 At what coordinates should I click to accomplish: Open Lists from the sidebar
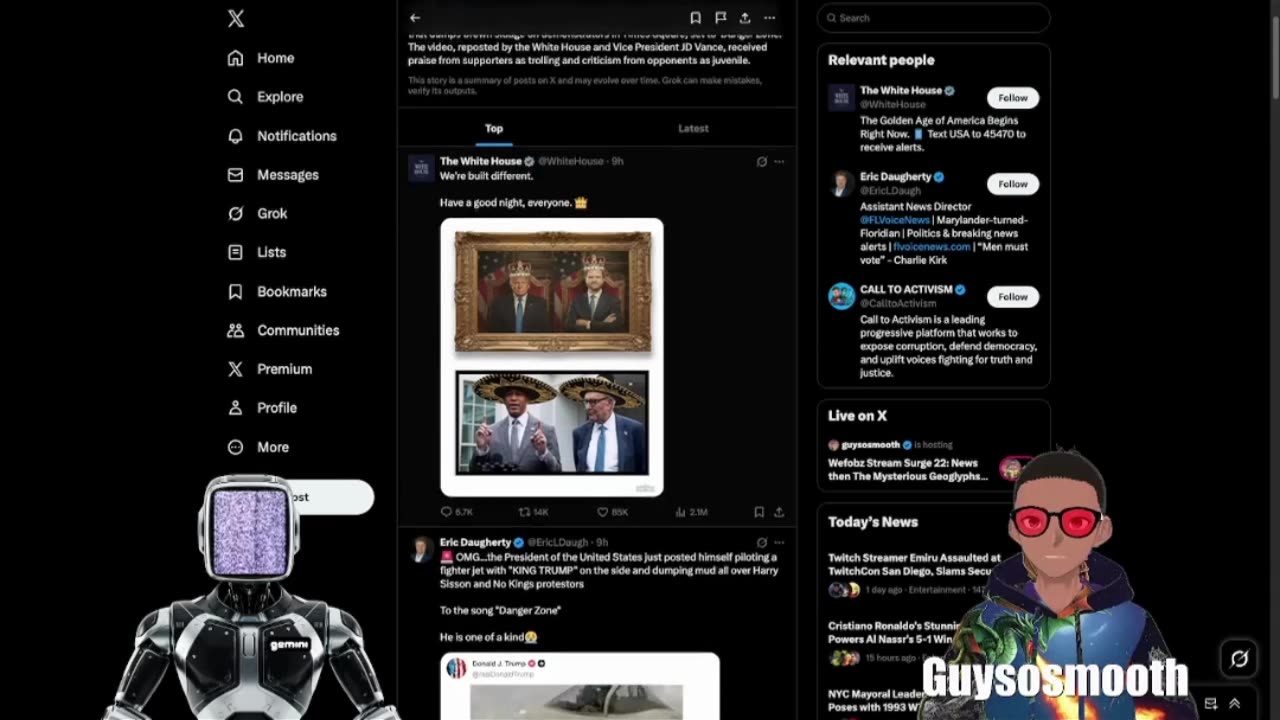point(258,252)
